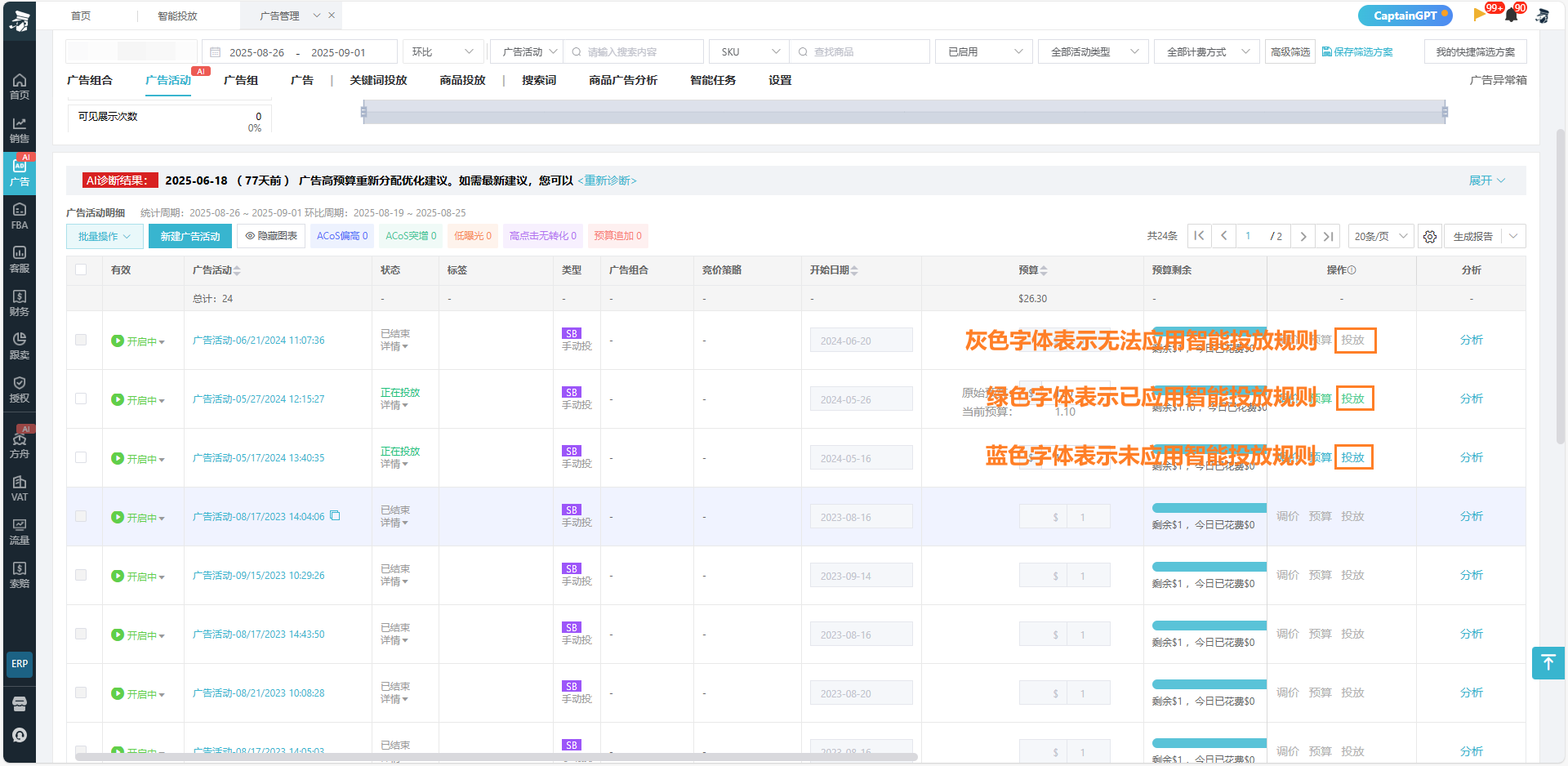Click the horizontal table scrollbar

pos(497,757)
